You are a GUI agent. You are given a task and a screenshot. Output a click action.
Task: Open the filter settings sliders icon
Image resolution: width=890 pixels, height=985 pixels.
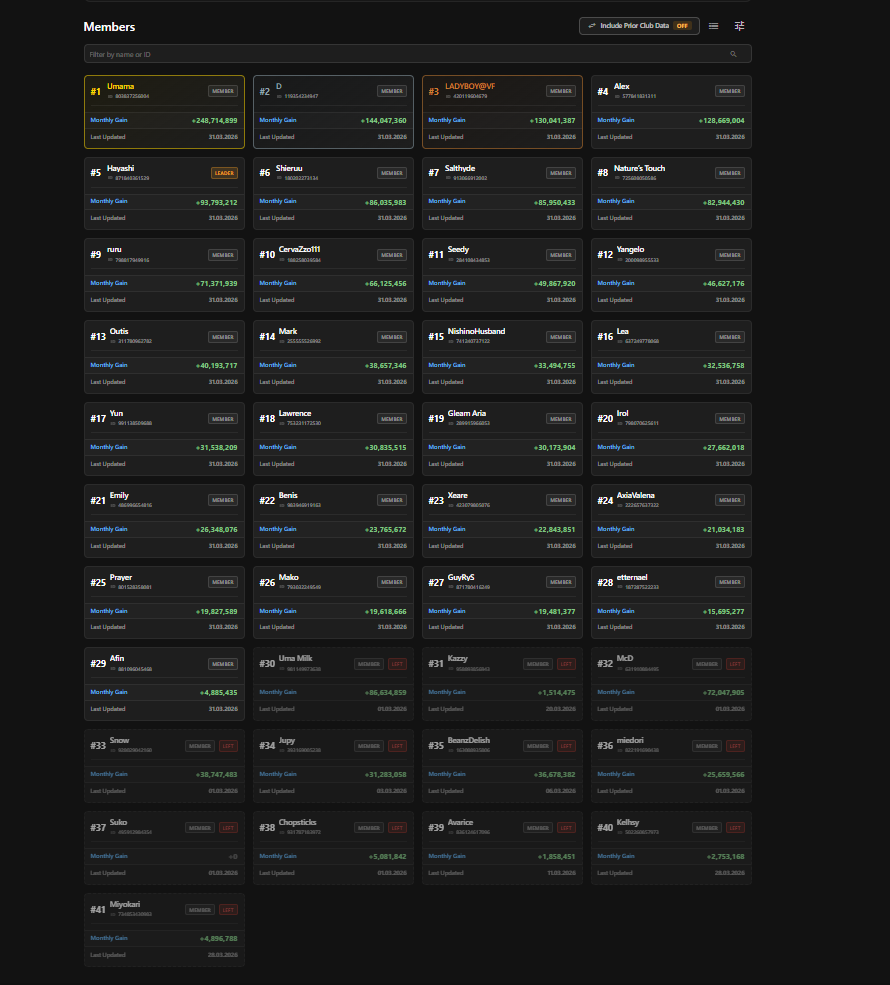[739, 26]
